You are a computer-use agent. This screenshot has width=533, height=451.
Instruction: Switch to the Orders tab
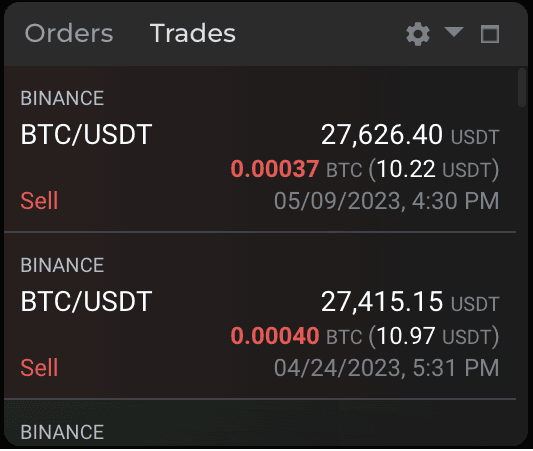click(69, 33)
